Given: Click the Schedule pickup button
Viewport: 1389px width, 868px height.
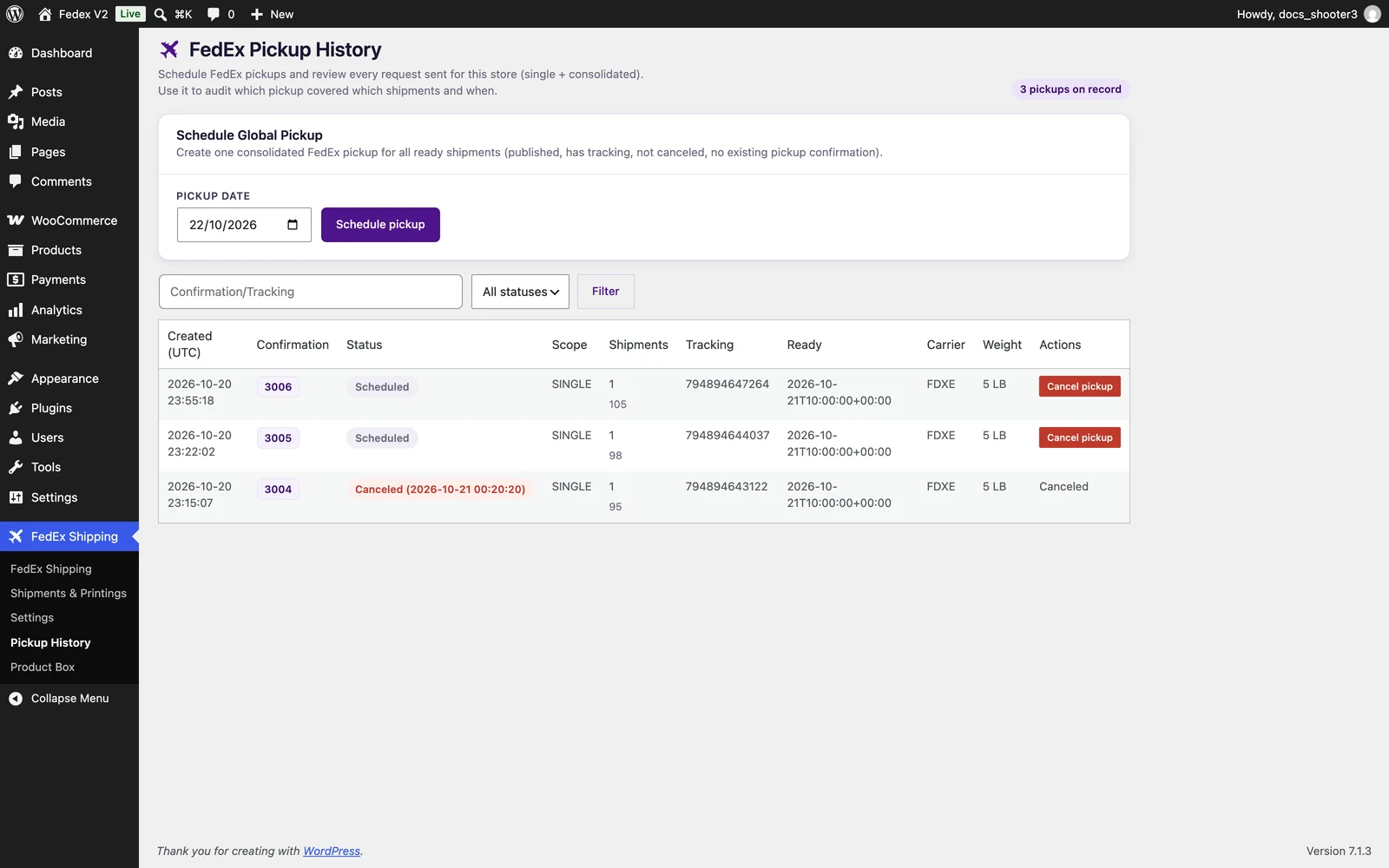Looking at the screenshot, I should [x=380, y=225].
